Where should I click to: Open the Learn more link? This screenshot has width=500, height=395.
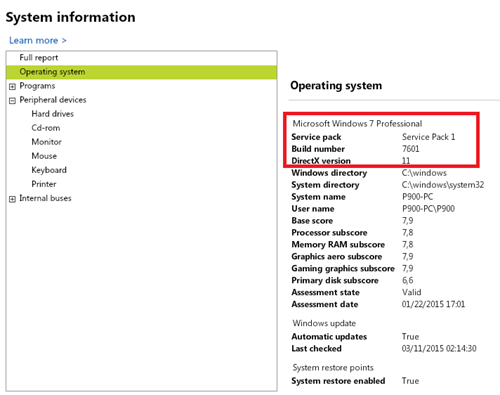click(x=38, y=40)
